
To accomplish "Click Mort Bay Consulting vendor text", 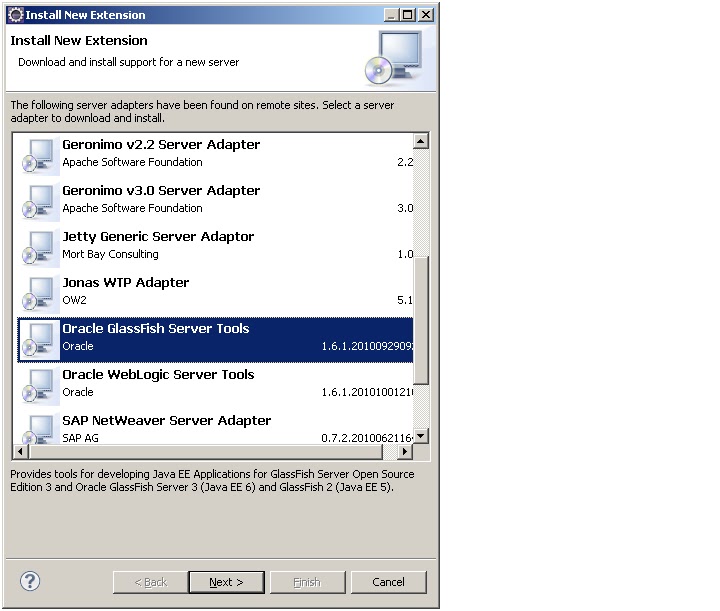I will click(110, 254).
